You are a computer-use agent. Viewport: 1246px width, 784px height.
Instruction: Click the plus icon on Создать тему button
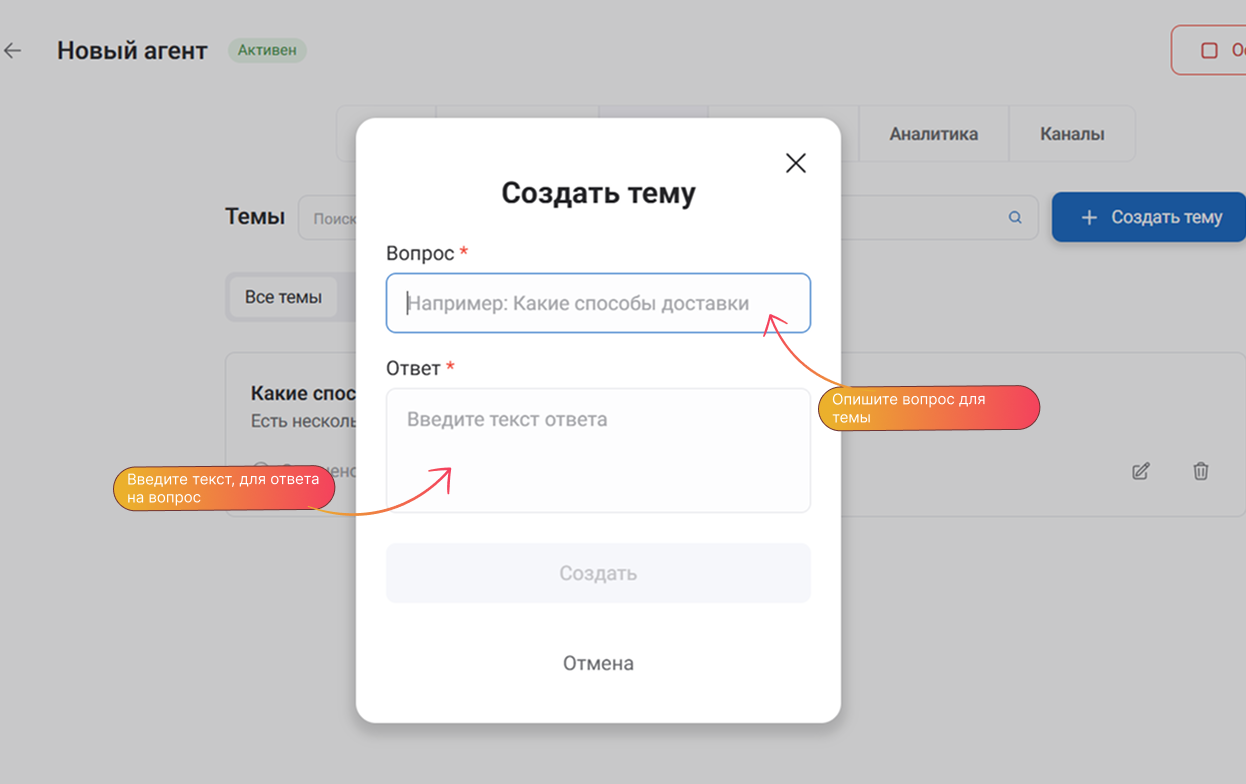click(1089, 218)
